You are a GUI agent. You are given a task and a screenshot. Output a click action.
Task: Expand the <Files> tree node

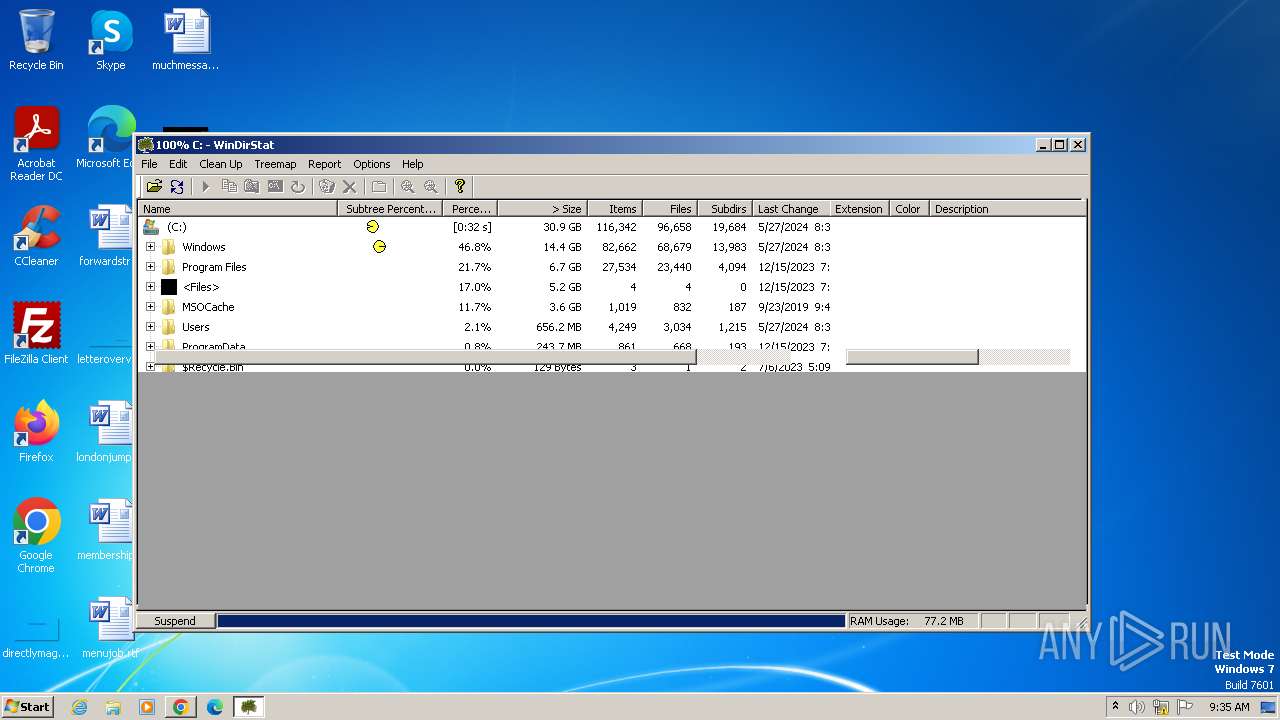(150, 287)
